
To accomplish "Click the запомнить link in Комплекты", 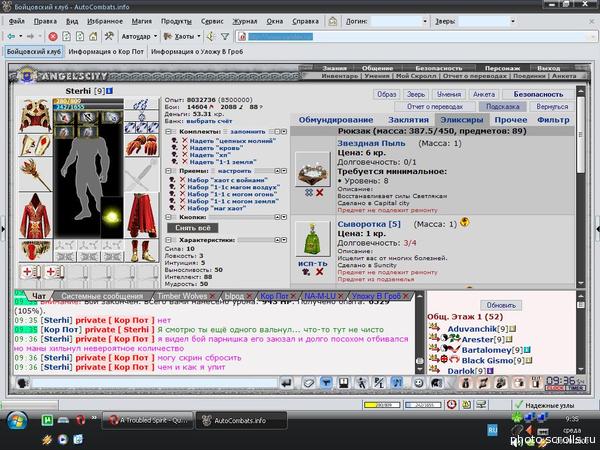I will click(x=248, y=132).
